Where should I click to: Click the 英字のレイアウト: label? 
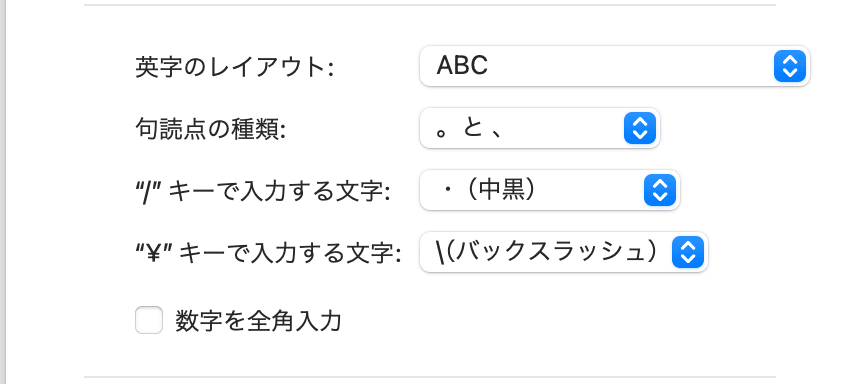point(235,67)
